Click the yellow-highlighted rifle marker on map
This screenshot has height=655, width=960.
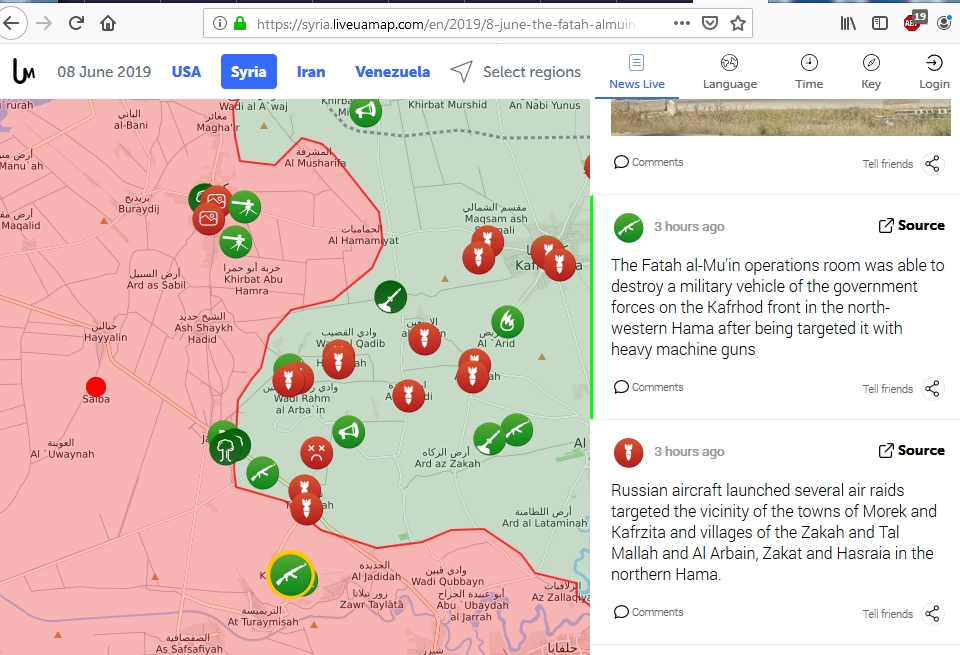click(x=290, y=574)
